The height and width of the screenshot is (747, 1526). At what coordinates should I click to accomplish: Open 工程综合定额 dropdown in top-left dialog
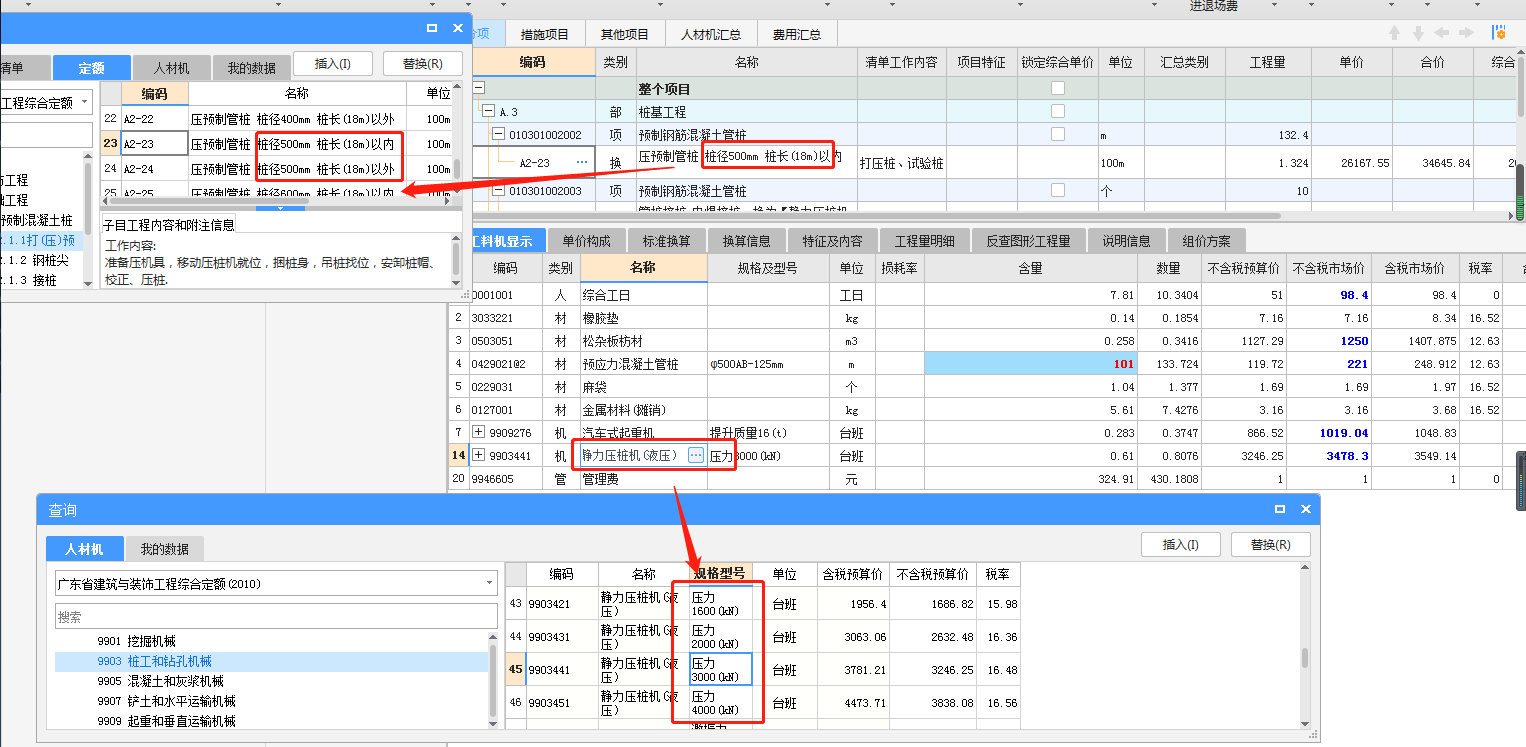pyautogui.click(x=84, y=102)
